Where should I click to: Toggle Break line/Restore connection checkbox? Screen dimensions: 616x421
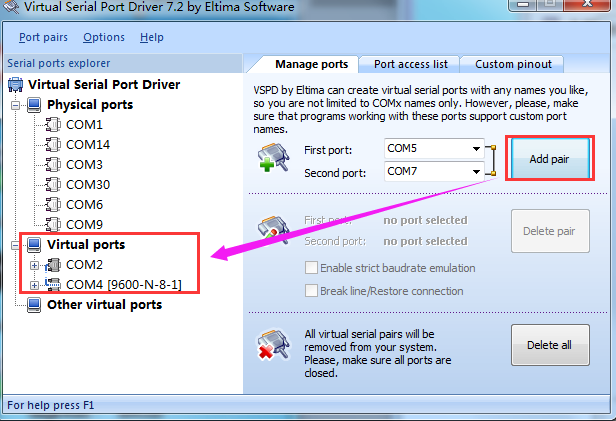pos(311,291)
